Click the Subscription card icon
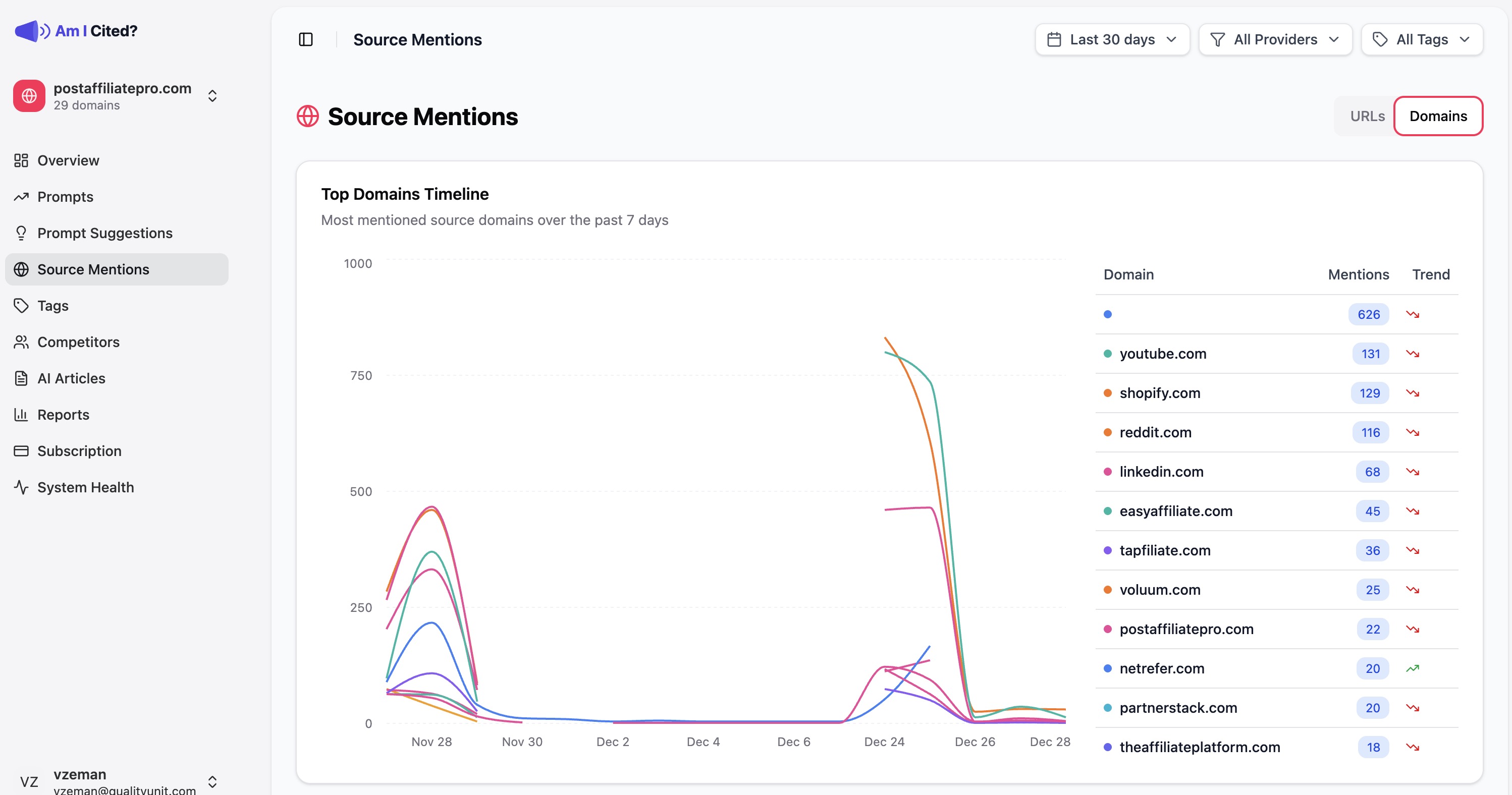Image resolution: width=1512 pixels, height=795 pixels. tap(21, 451)
